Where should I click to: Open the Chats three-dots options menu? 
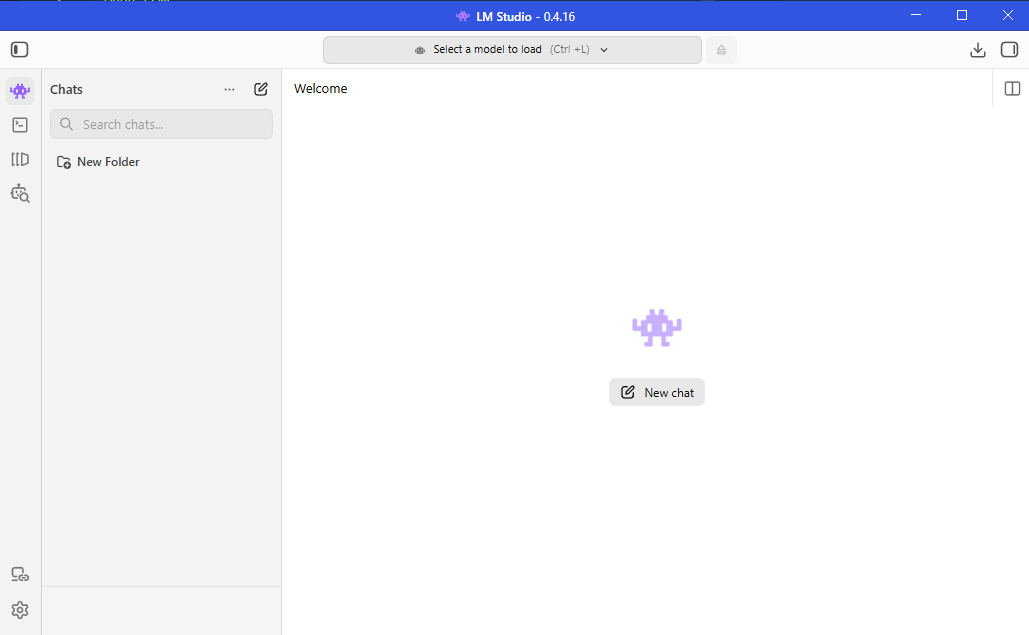[x=229, y=89]
